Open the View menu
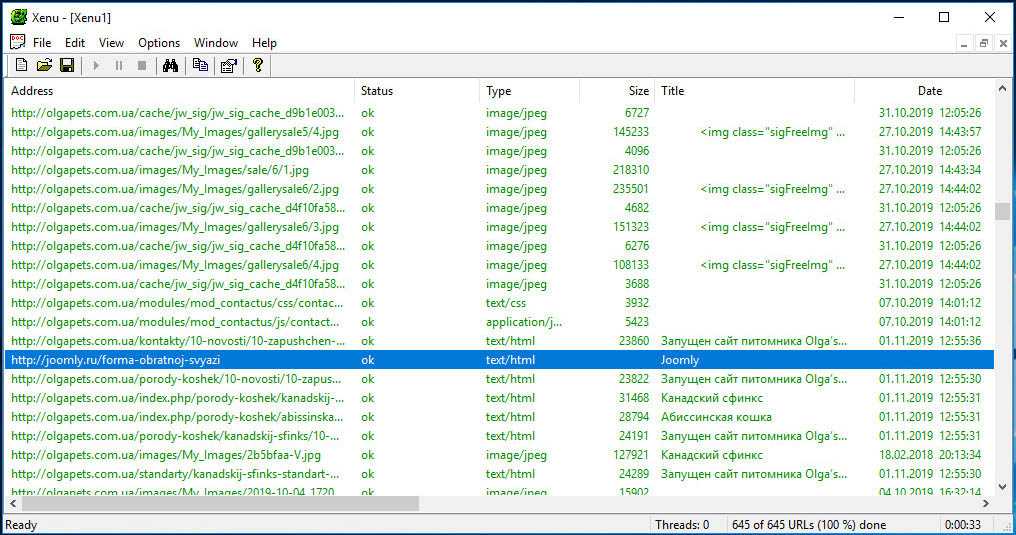The height and width of the screenshot is (535, 1016). (x=111, y=43)
